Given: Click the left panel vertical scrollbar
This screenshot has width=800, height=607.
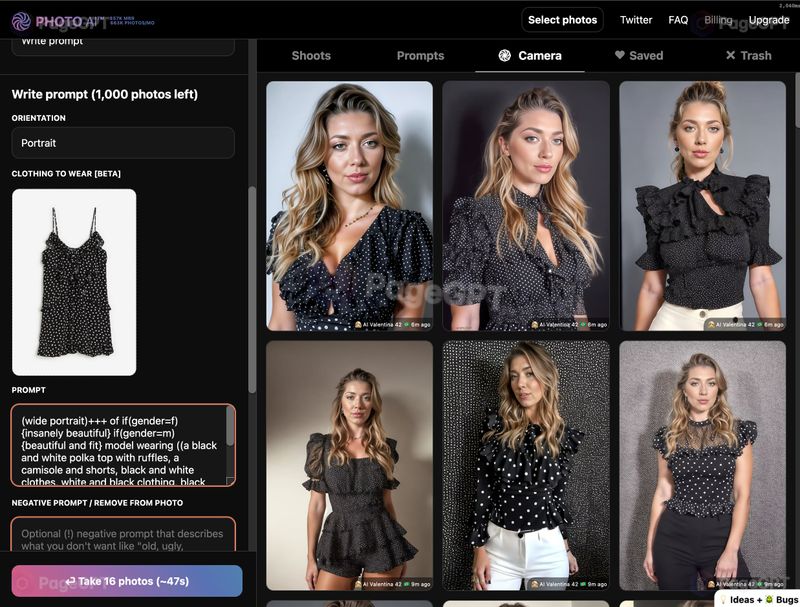Looking at the screenshot, I should pos(252,290).
